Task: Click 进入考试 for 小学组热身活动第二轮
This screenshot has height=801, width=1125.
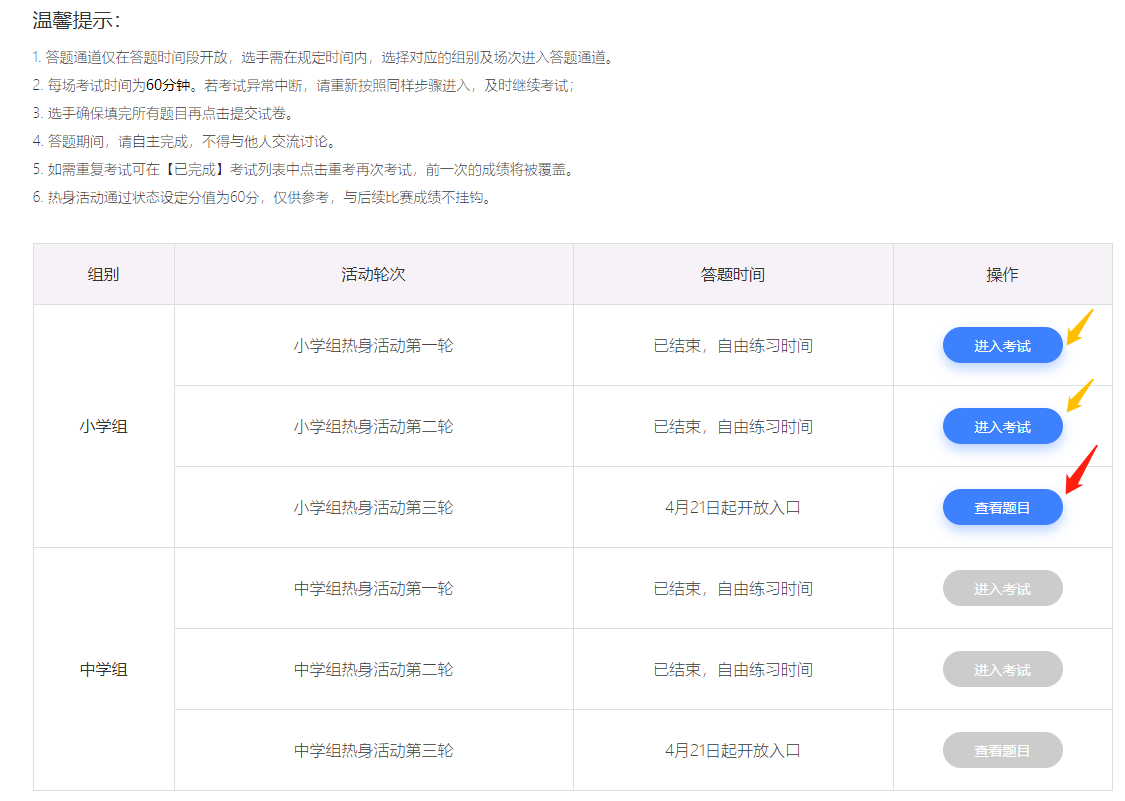Action: 1002,425
